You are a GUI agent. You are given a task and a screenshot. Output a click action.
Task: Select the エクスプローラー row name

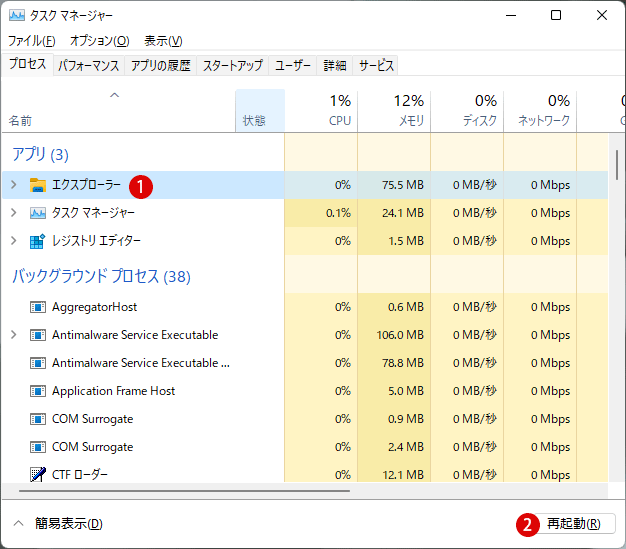pos(86,185)
